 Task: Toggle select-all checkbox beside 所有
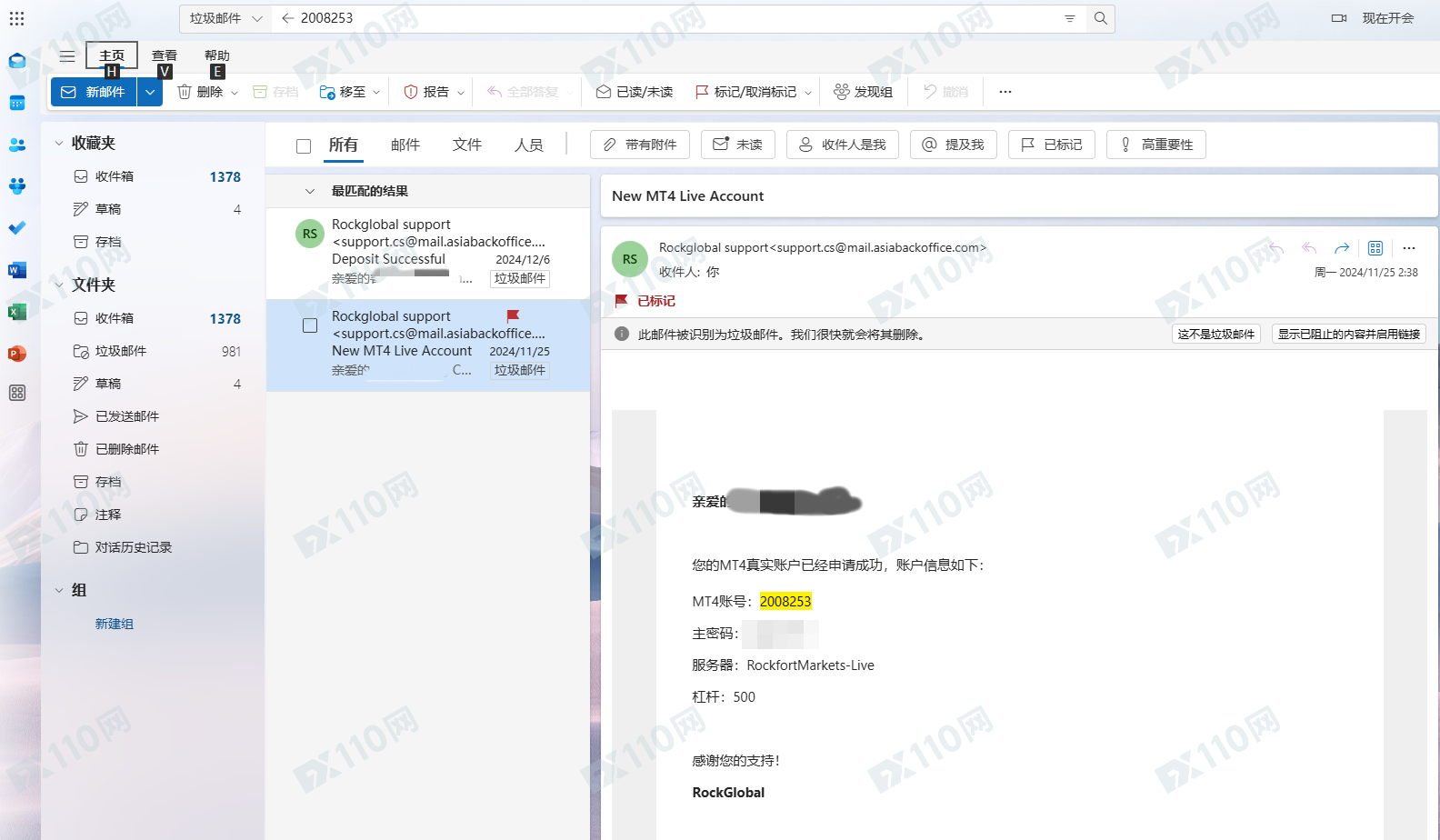304,145
